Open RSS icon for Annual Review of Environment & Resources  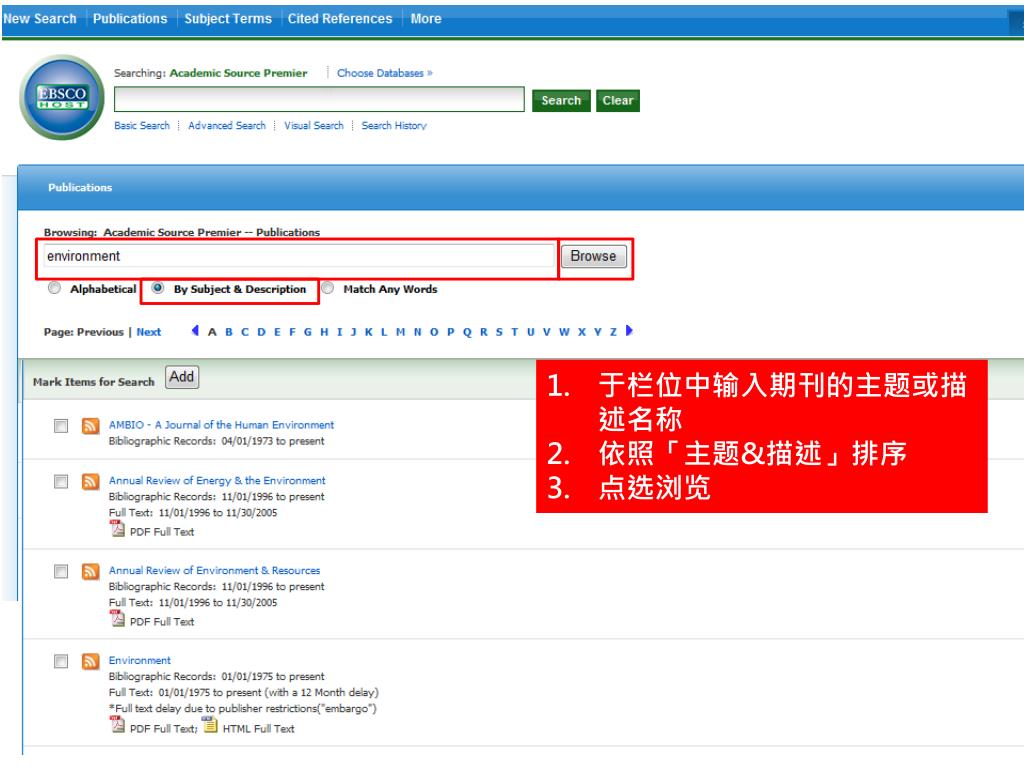(x=90, y=571)
